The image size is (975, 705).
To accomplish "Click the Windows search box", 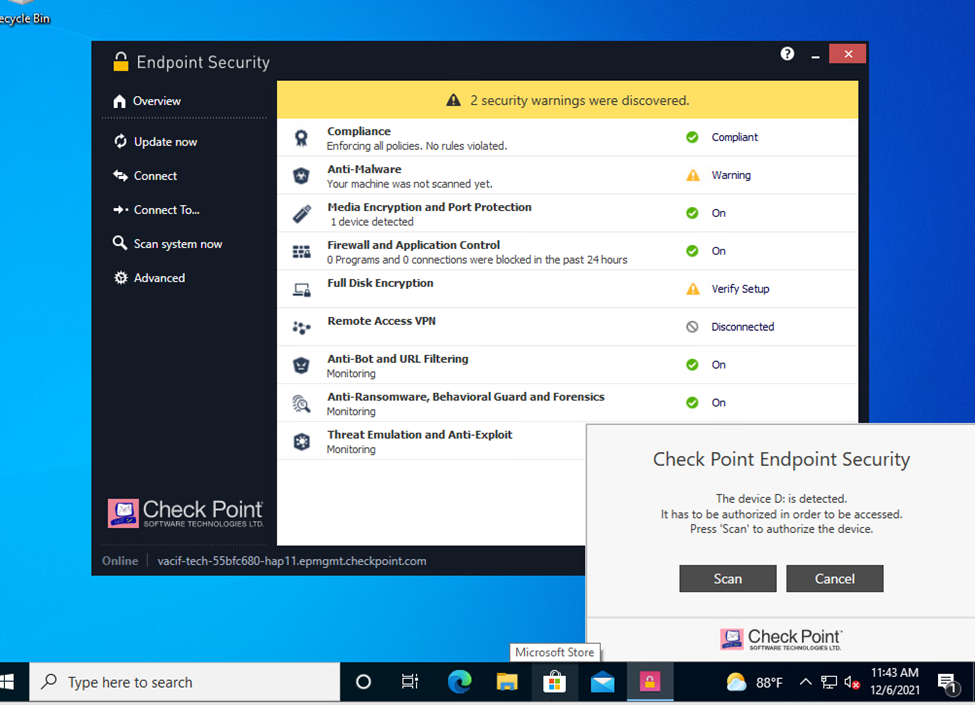I will [185, 682].
